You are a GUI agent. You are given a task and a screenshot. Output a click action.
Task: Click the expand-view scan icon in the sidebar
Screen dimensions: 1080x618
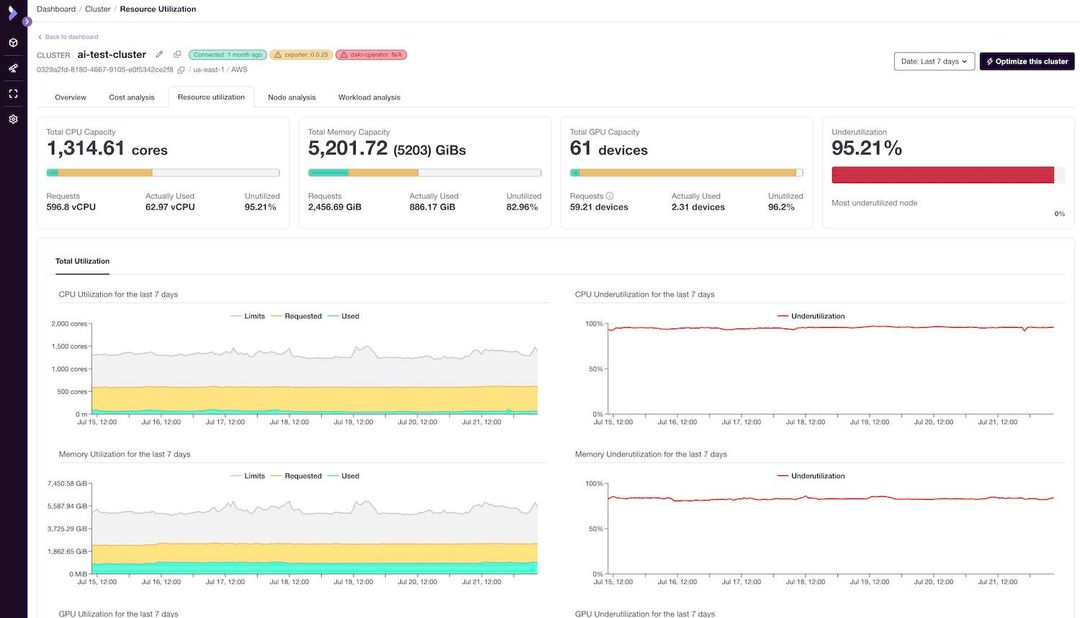pyautogui.click(x=13, y=94)
